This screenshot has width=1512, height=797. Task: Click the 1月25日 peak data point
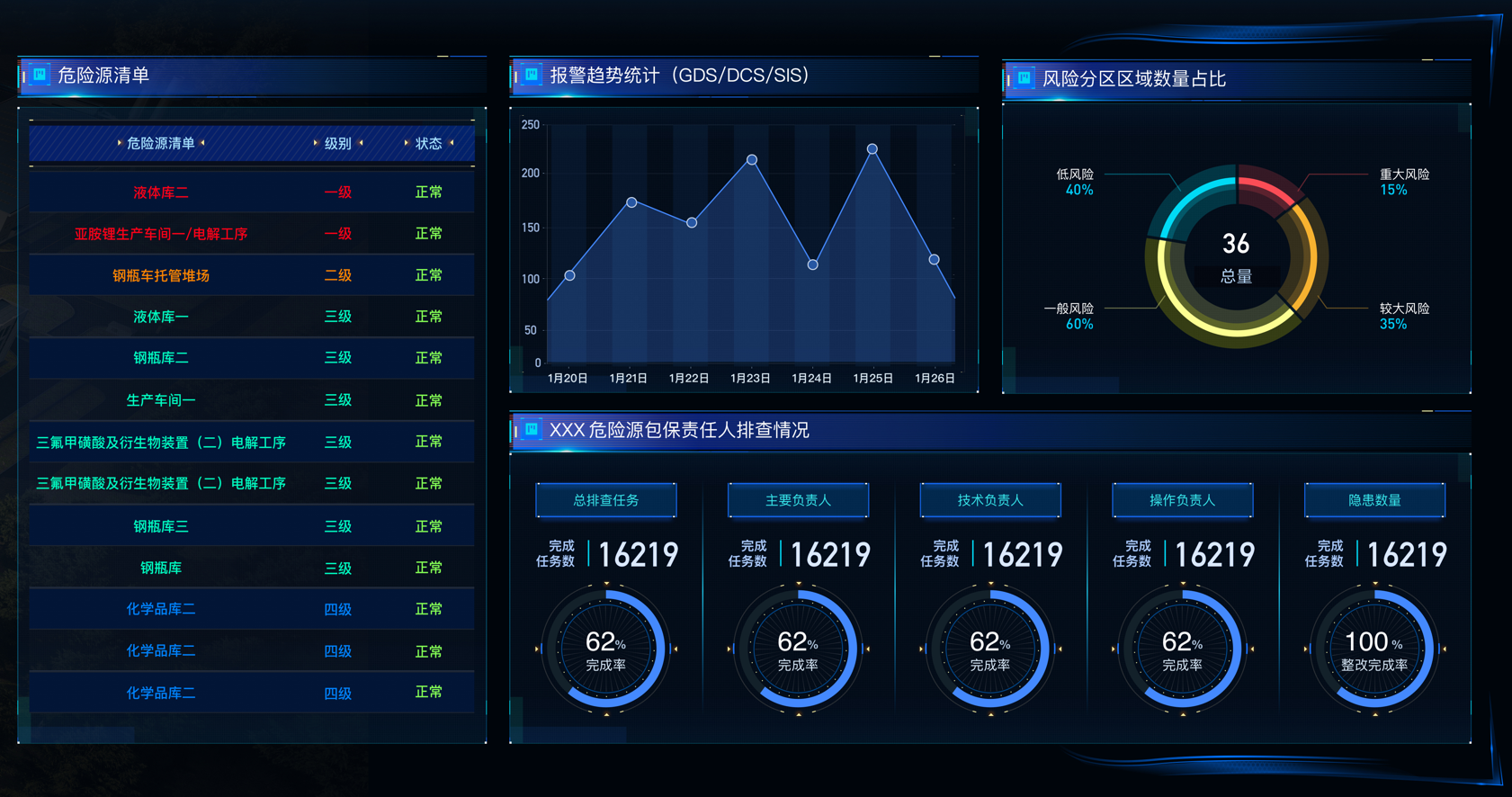872,148
